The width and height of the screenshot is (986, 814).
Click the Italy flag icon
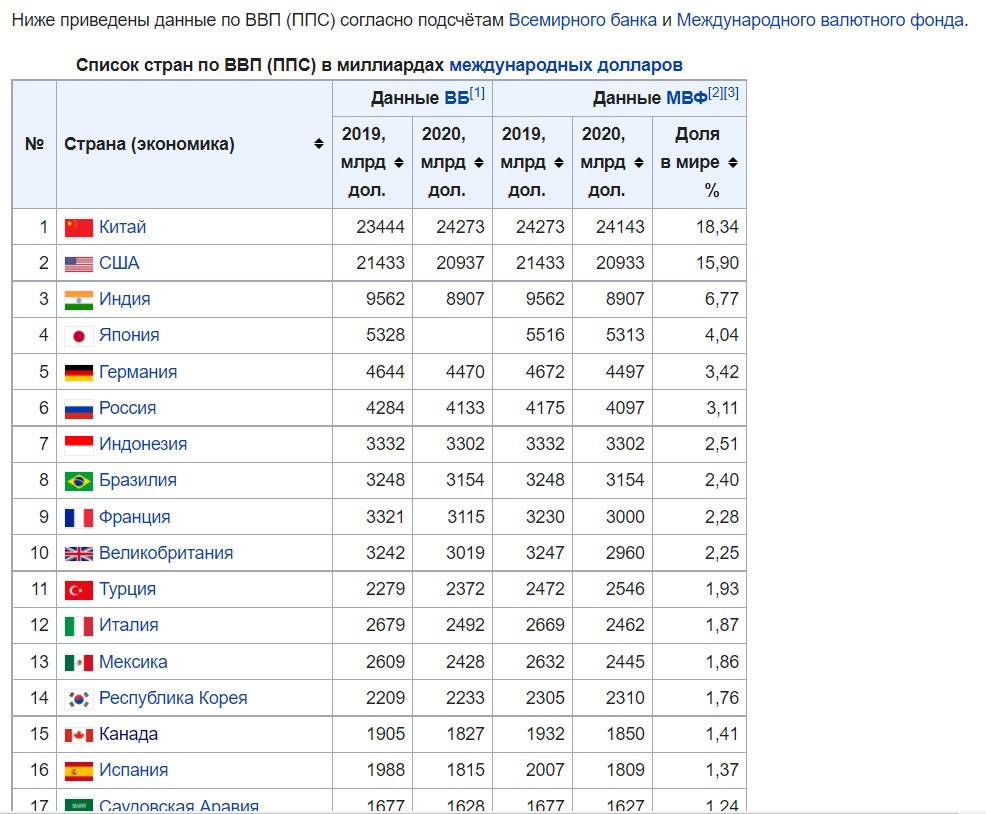[79, 626]
